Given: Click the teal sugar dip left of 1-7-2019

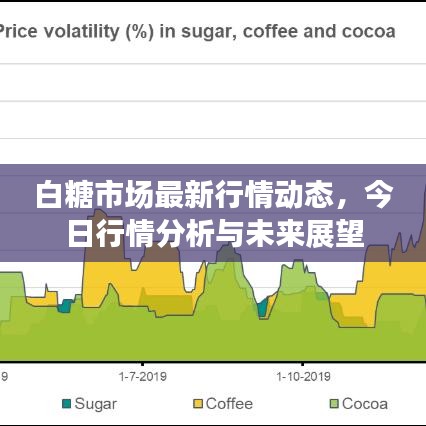Looking at the screenshot, I should coord(65,306).
